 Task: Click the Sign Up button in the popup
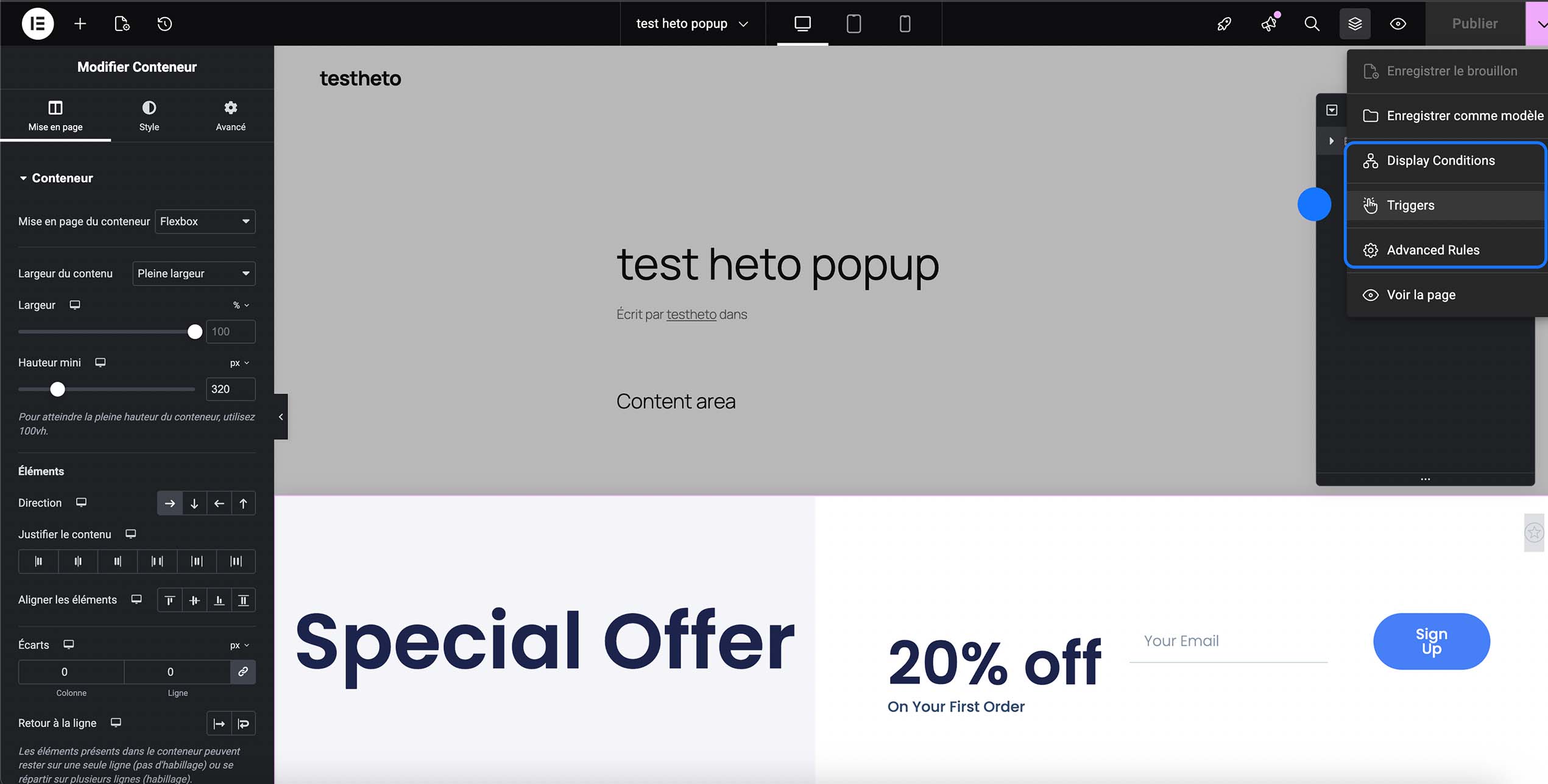pyautogui.click(x=1431, y=641)
